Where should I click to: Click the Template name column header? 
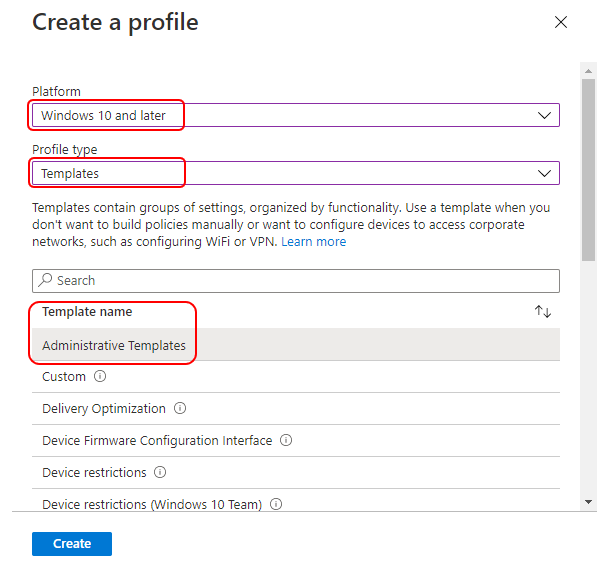pos(87,312)
